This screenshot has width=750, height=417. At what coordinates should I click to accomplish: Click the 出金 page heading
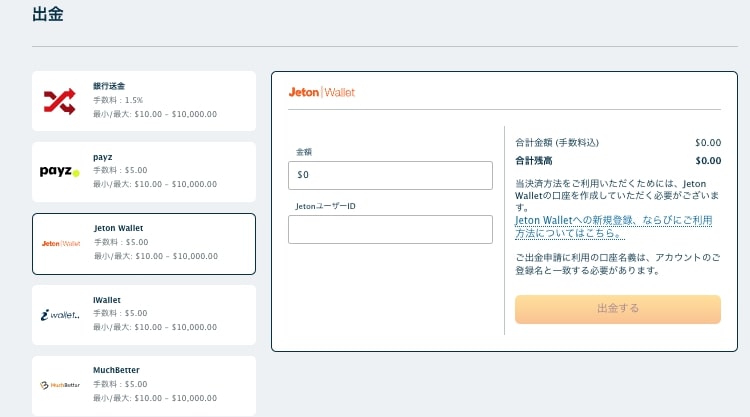[x=49, y=14]
